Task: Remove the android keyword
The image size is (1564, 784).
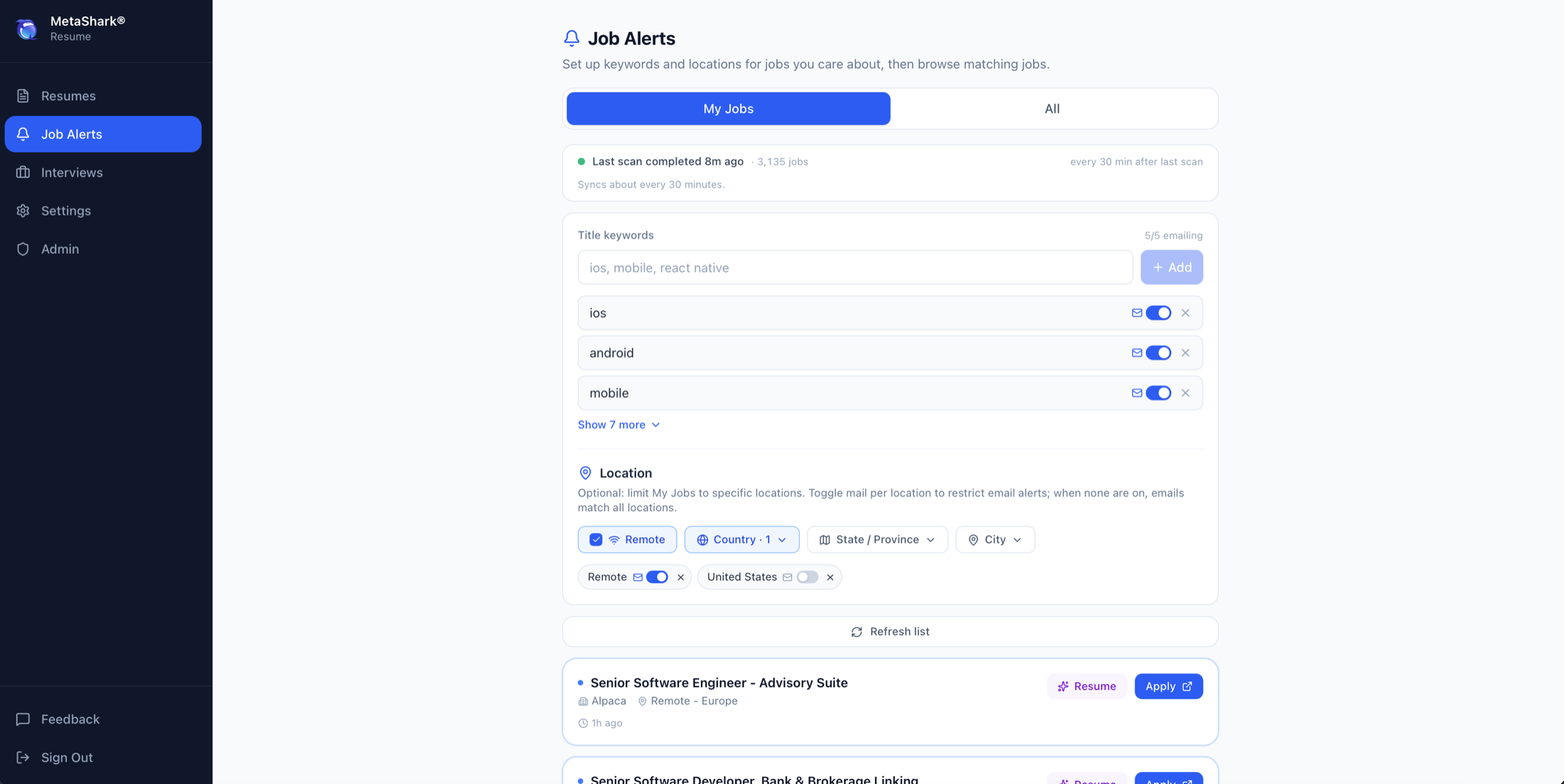Action: click(x=1185, y=353)
